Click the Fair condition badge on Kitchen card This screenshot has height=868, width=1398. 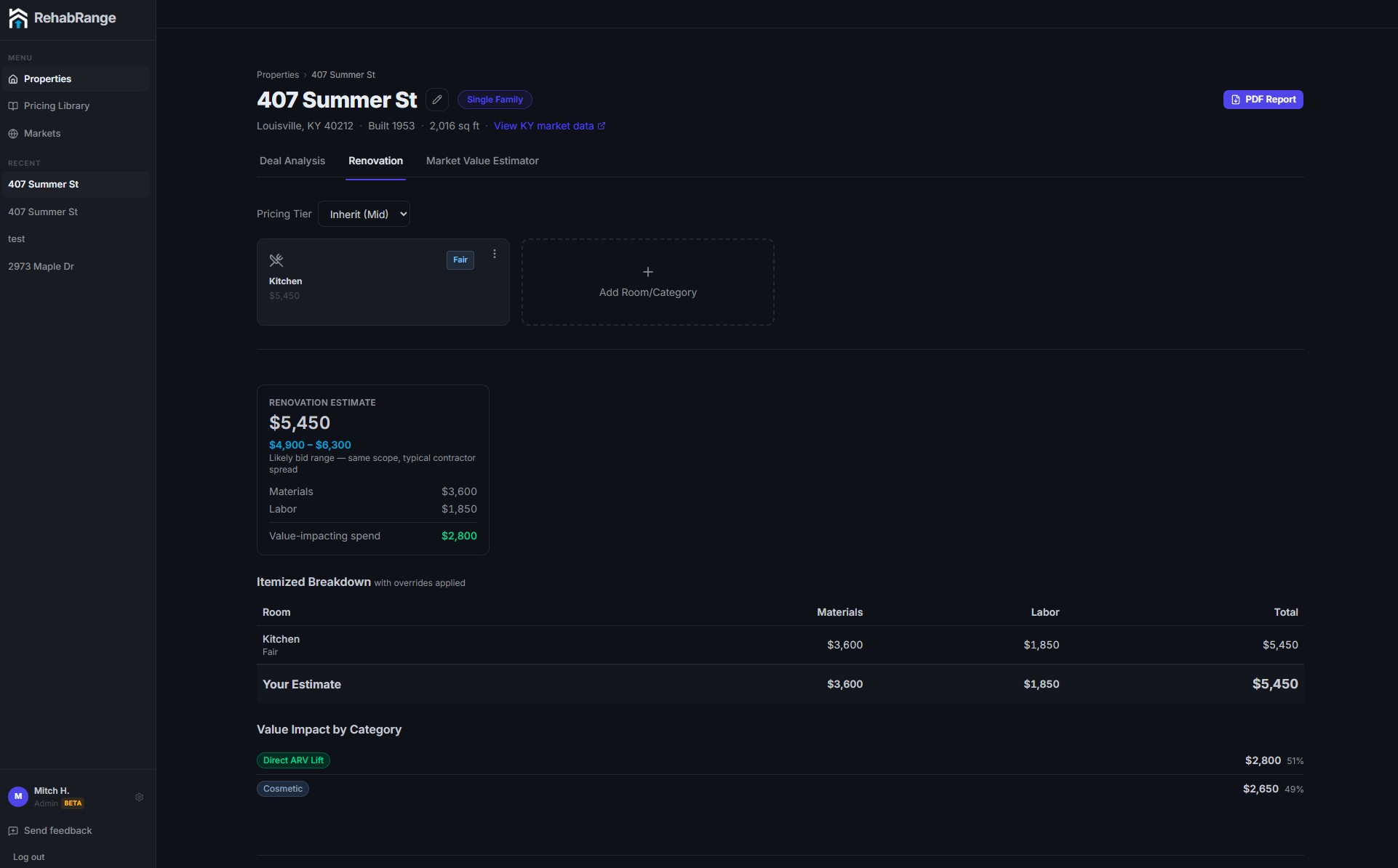pos(460,260)
